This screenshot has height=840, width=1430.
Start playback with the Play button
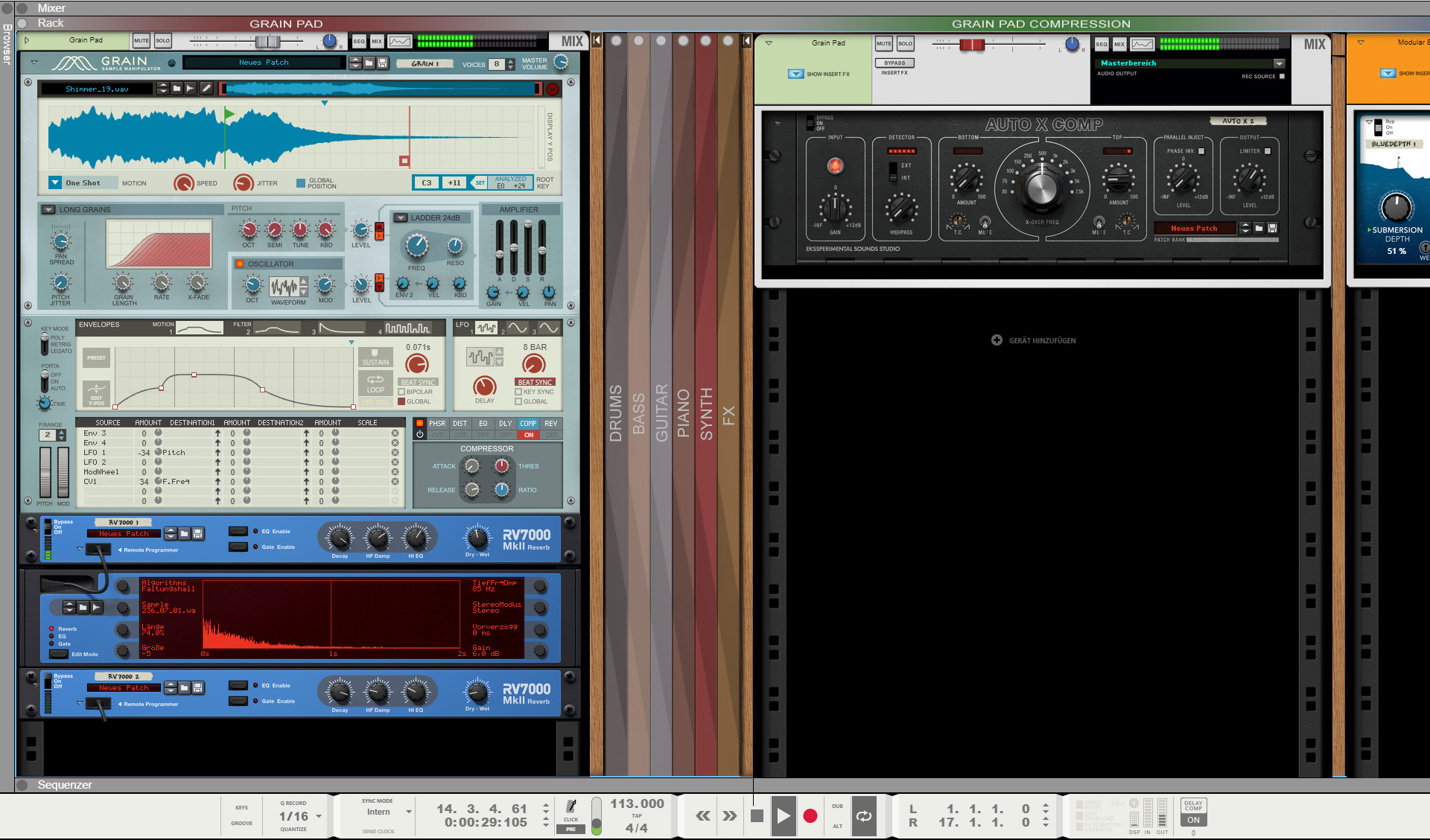tap(783, 816)
